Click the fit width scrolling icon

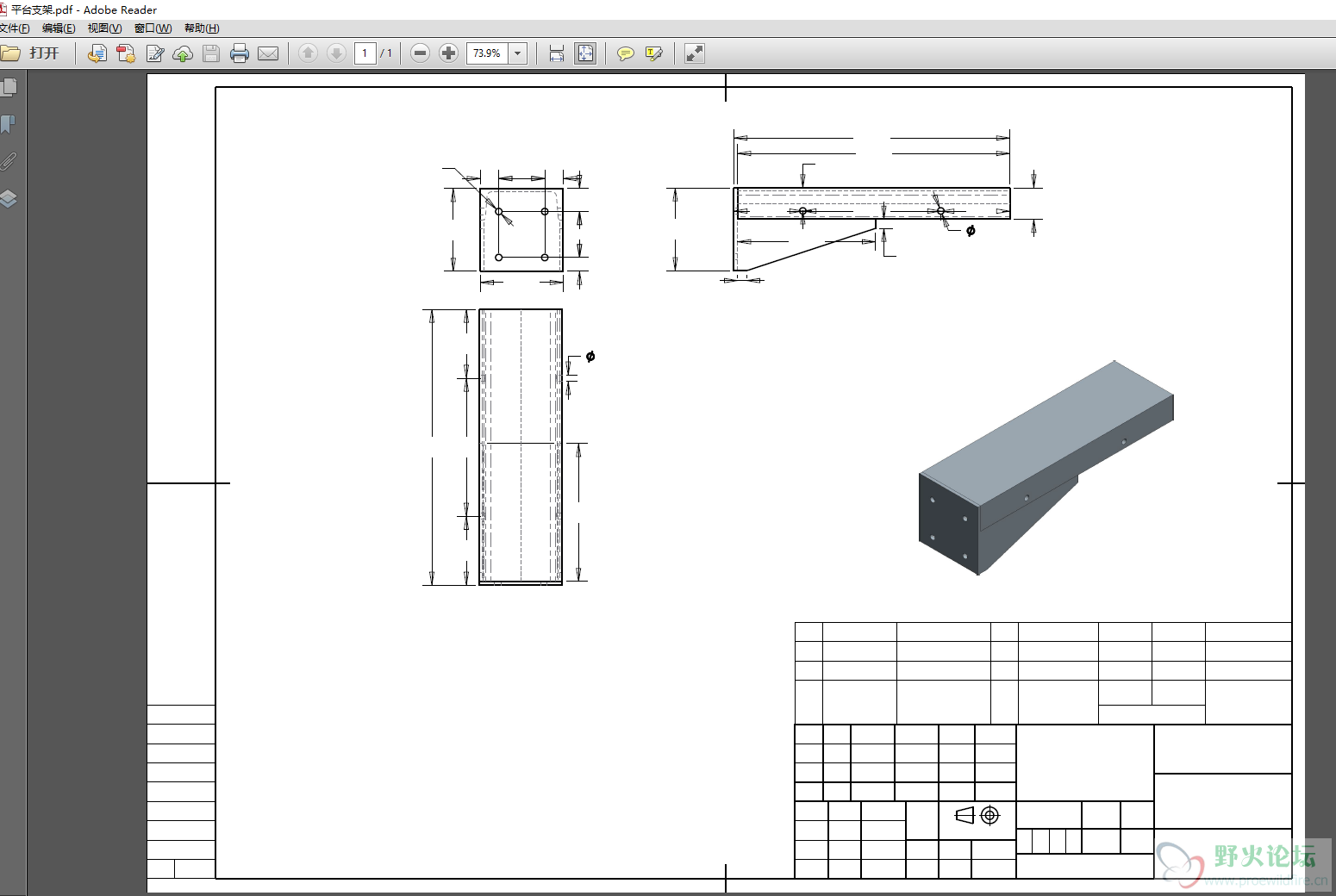[x=557, y=53]
